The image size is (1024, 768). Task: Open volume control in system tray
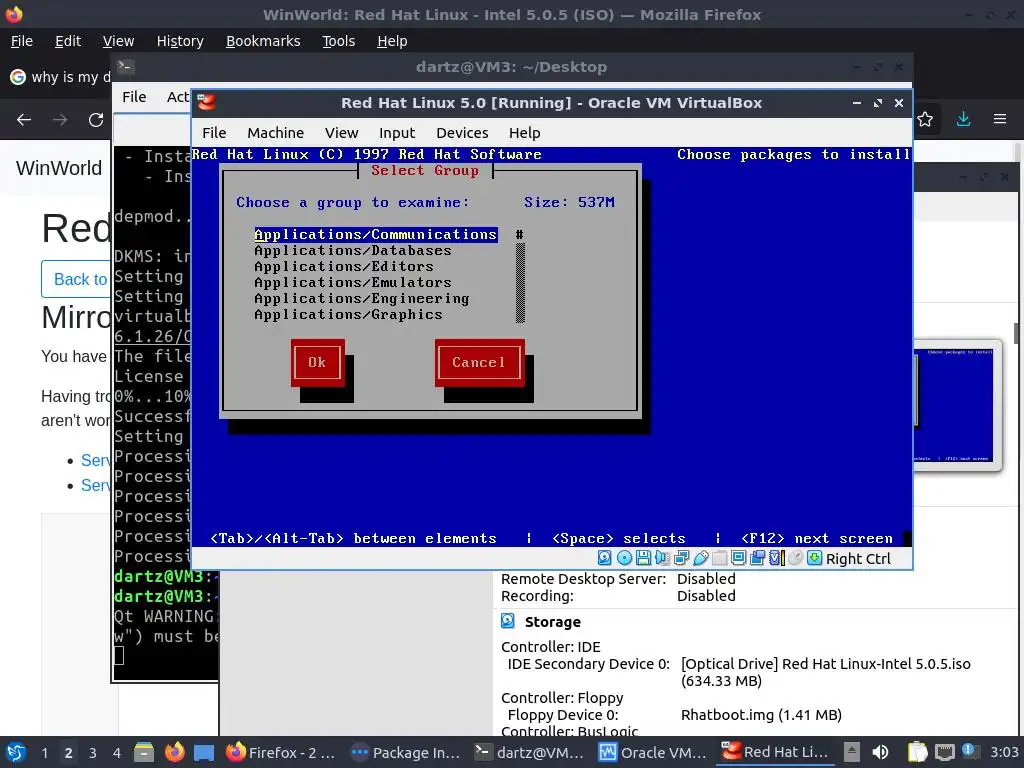click(880, 752)
